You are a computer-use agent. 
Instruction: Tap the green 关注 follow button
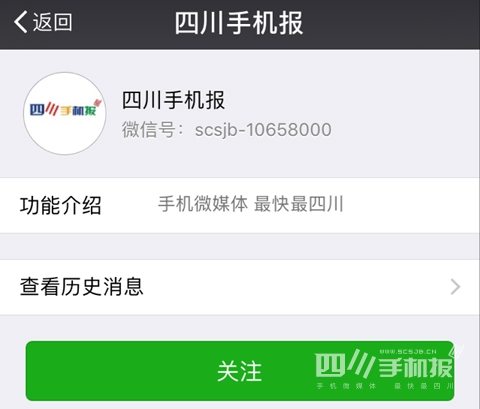click(x=240, y=371)
